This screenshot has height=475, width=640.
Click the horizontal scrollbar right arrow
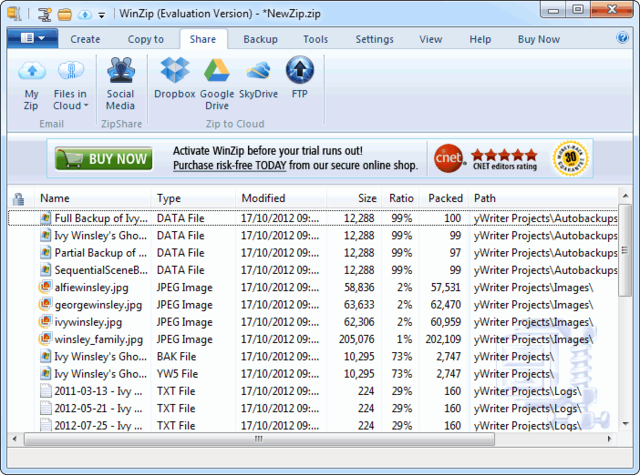tap(609, 439)
